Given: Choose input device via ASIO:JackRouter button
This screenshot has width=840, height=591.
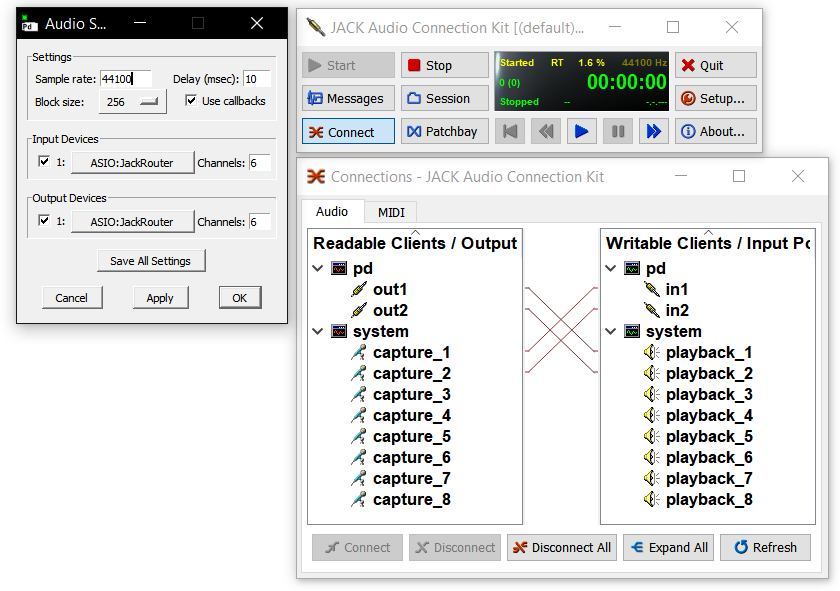Looking at the screenshot, I should pyautogui.click(x=132, y=163).
